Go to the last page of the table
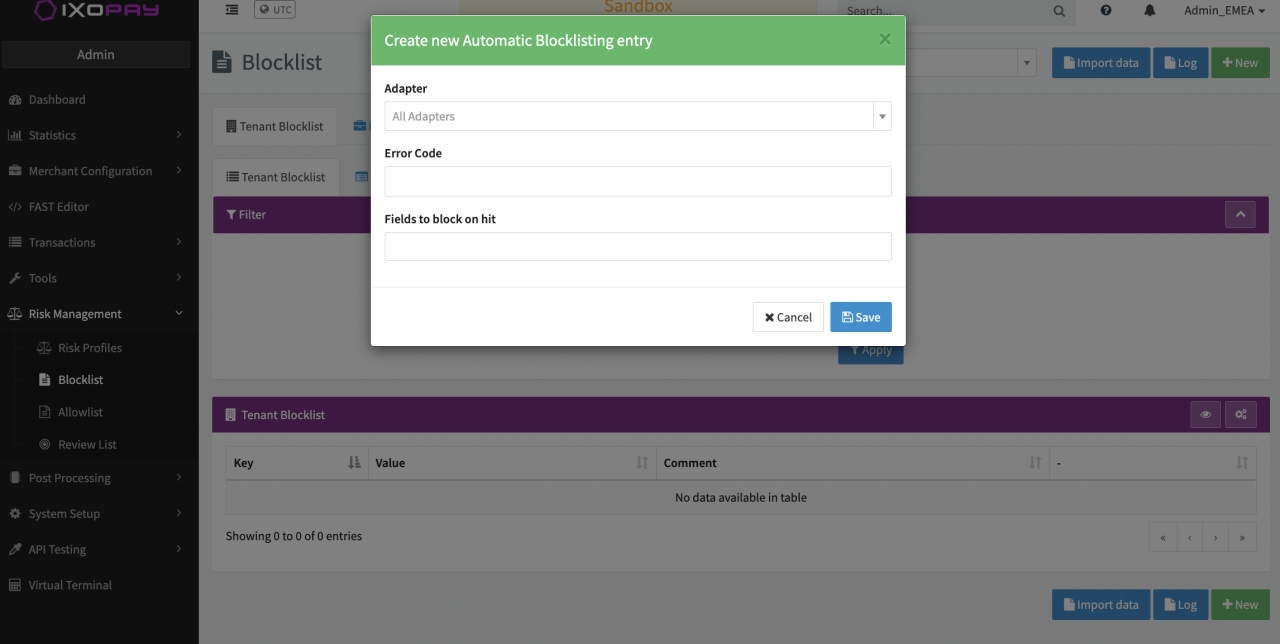 point(1242,537)
